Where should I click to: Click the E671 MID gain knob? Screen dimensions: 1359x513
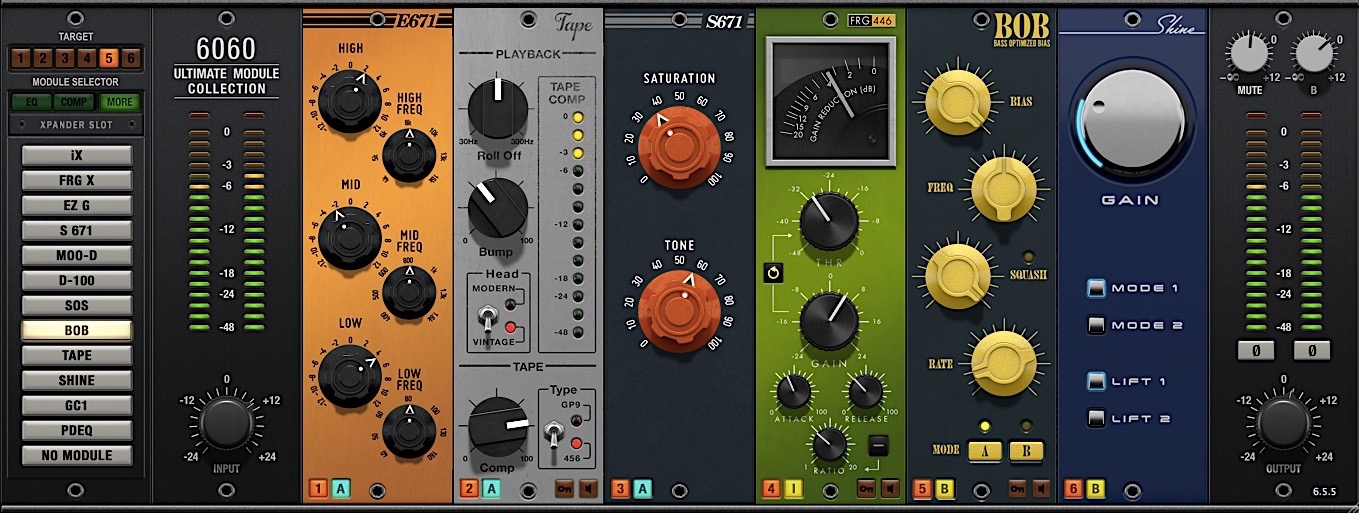tap(349, 240)
